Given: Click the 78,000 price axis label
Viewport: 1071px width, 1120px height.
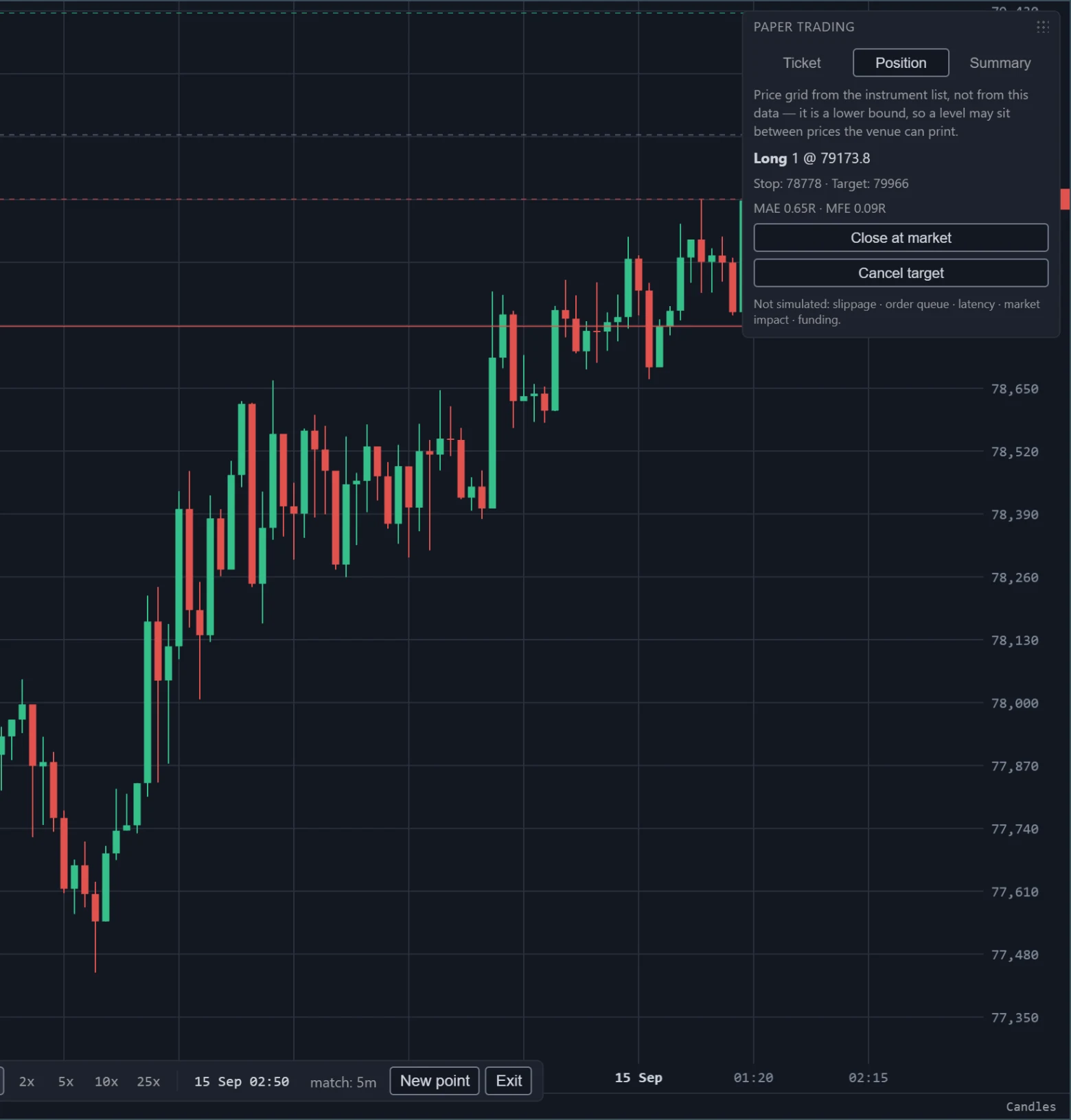Looking at the screenshot, I should point(1015,703).
